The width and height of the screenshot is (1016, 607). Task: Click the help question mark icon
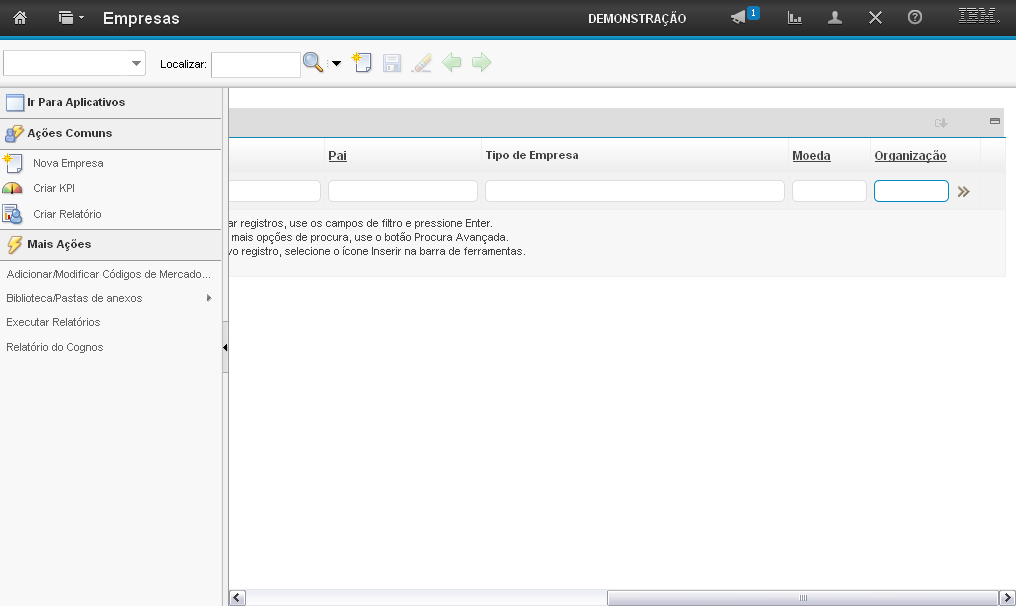click(x=914, y=18)
